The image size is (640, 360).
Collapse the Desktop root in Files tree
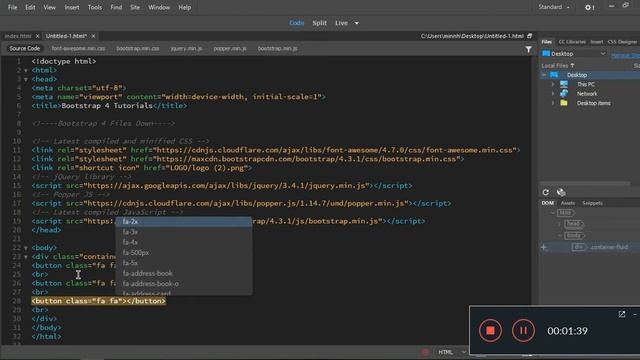tap(544, 75)
